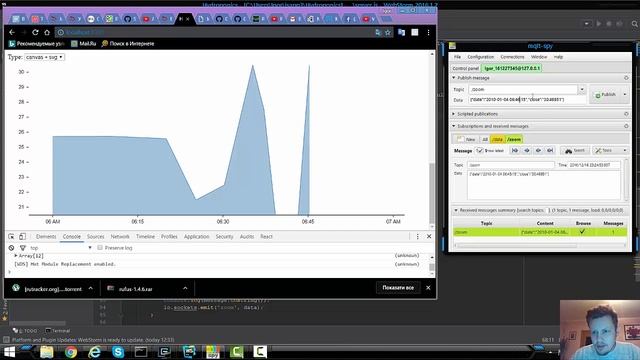Toggle the Show latest checkbox
The height and width of the screenshot is (360, 640).
click(x=480, y=151)
